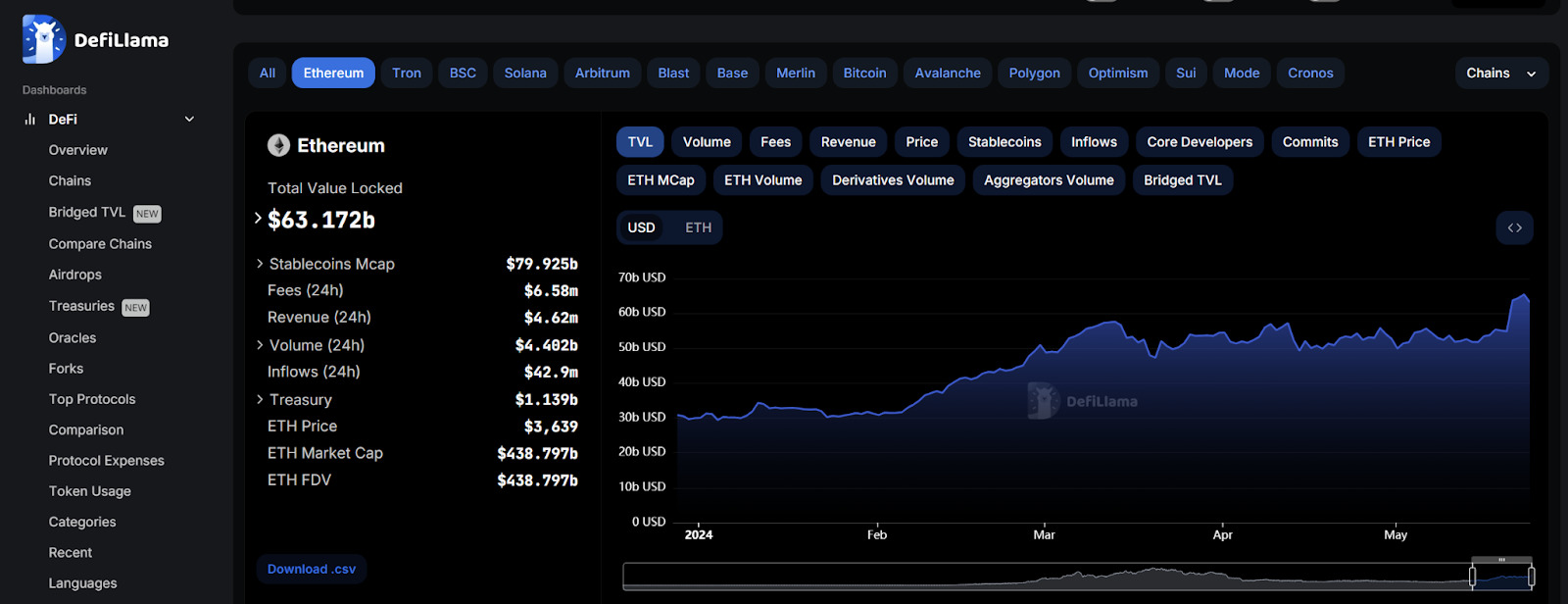Click NEW badge beside Bridged TVL
The height and width of the screenshot is (604, 1568).
[x=147, y=214]
